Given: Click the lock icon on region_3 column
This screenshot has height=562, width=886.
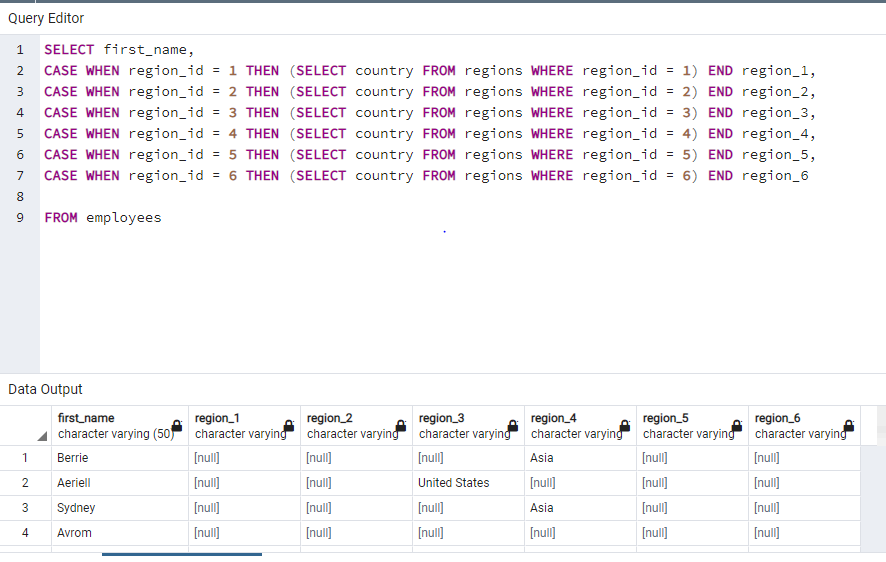Looking at the screenshot, I should click(513, 426).
